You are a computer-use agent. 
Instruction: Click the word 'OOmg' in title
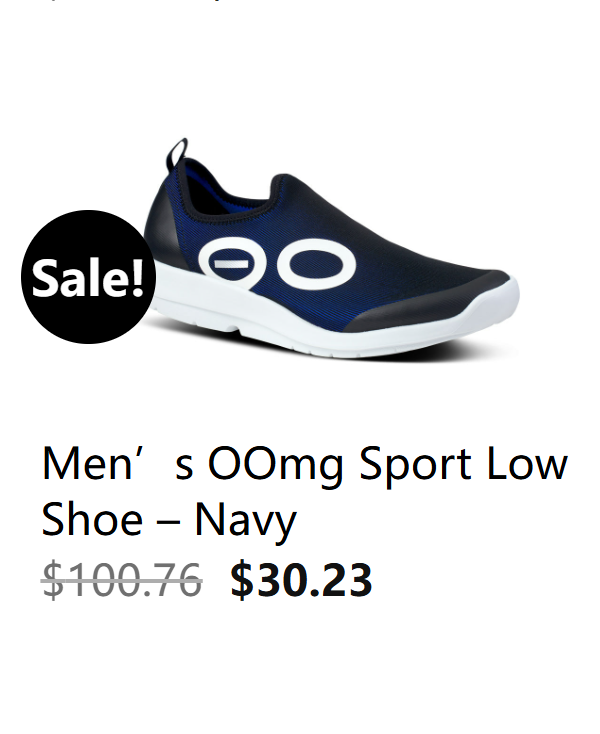click(276, 465)
